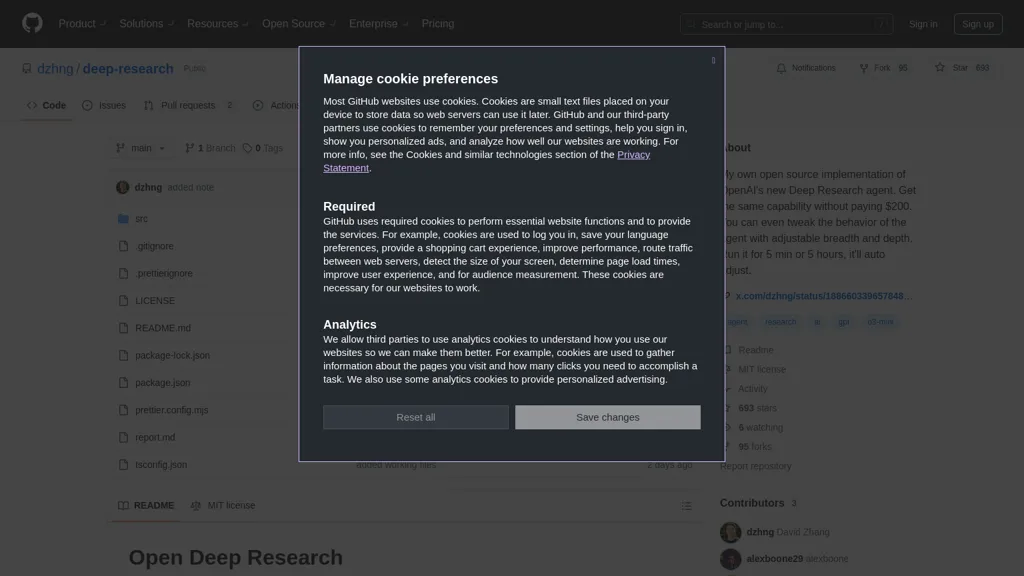Screen dimensions: 1024x576
Task: Open the dzhng owner profile link
Action: click(x=55, y=69)
